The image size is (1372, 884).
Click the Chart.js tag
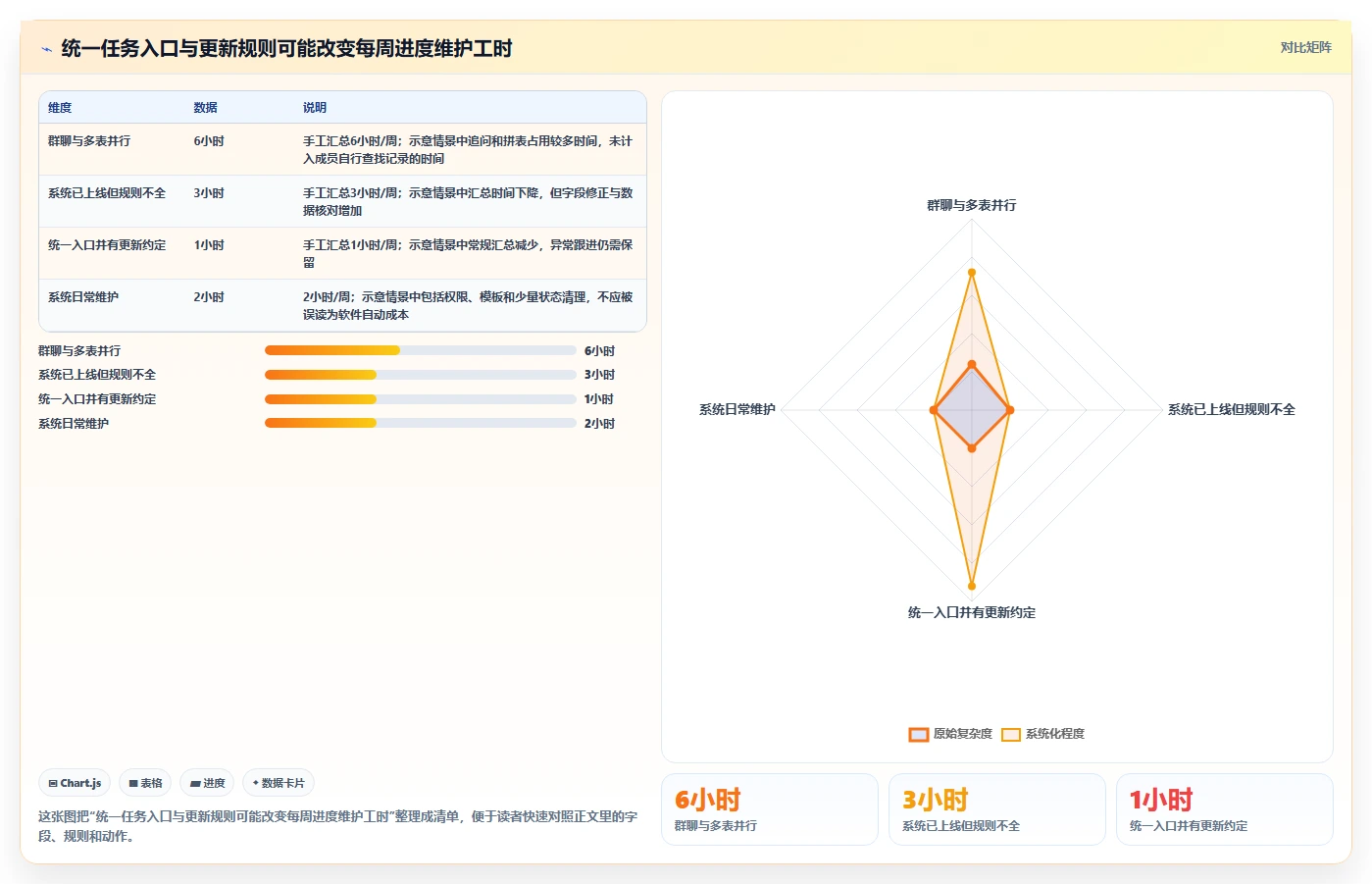75,783
